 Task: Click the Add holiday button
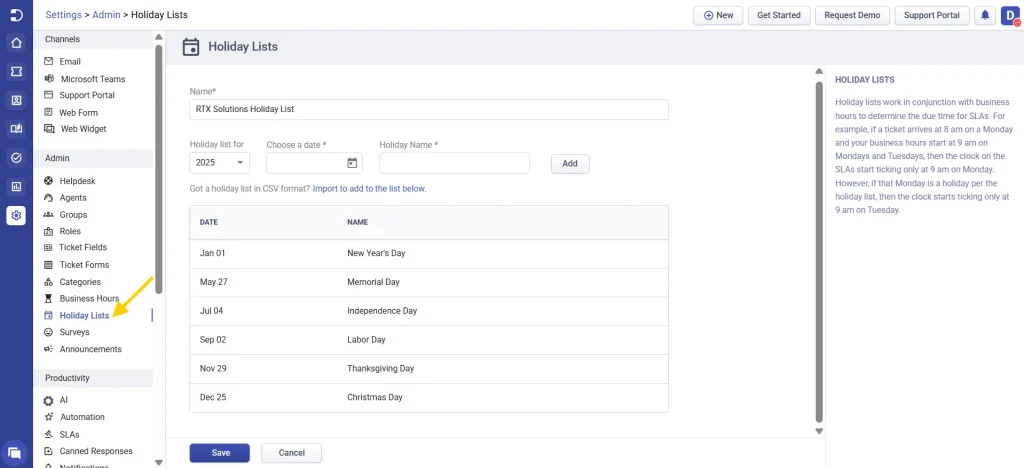click(570, 164)
